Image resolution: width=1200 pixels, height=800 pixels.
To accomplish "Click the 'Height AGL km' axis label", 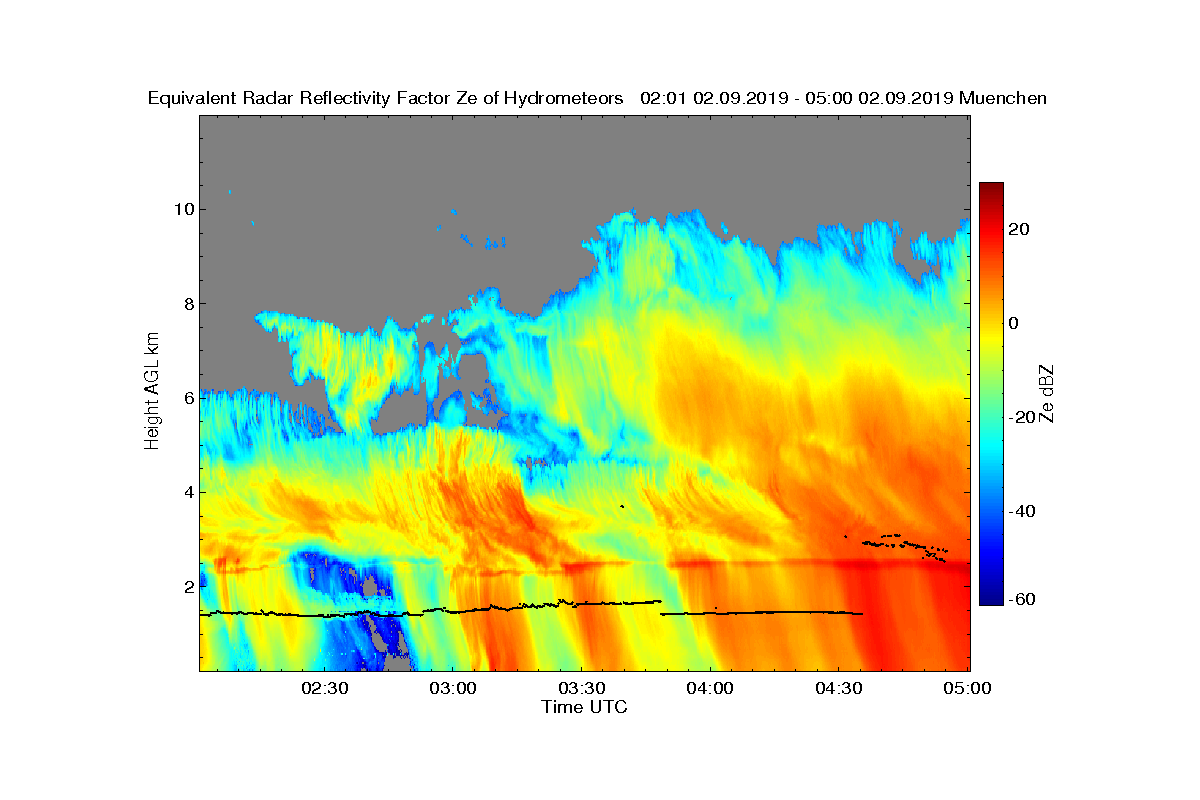I will (152, 393).
